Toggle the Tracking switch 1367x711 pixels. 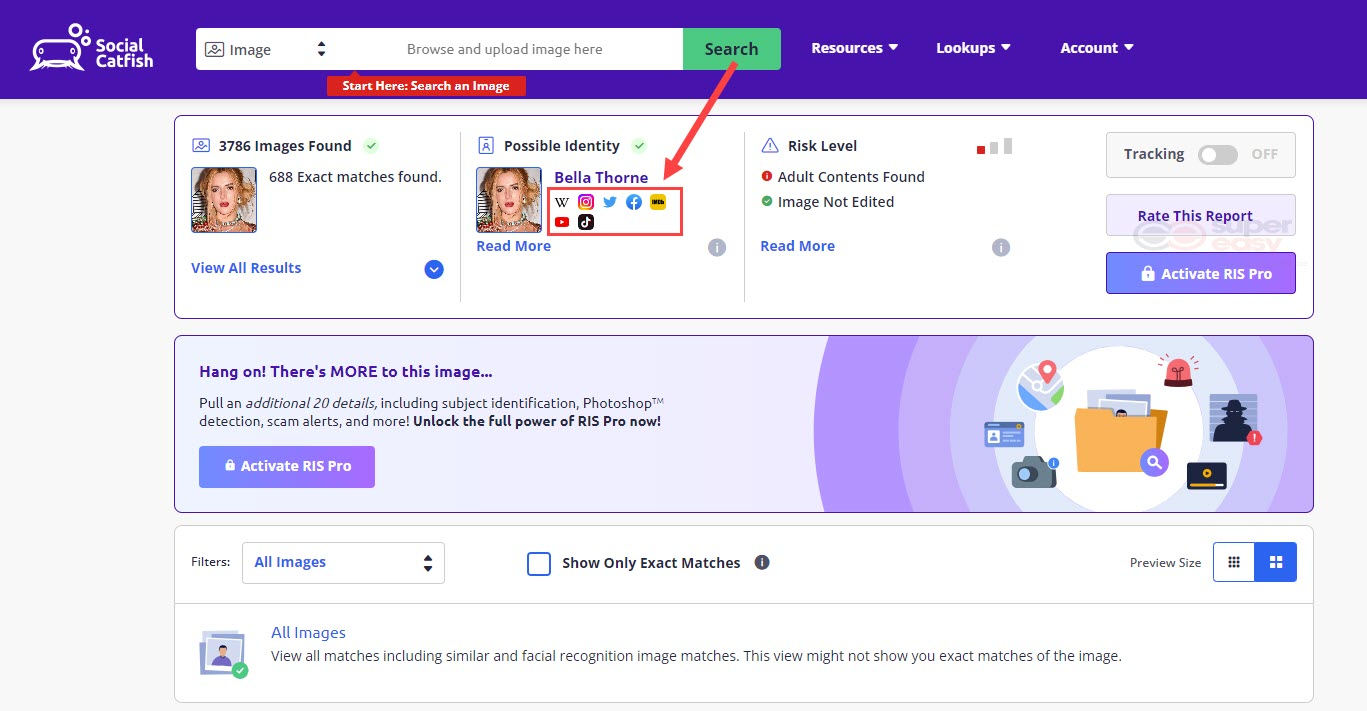[1218, 154]
